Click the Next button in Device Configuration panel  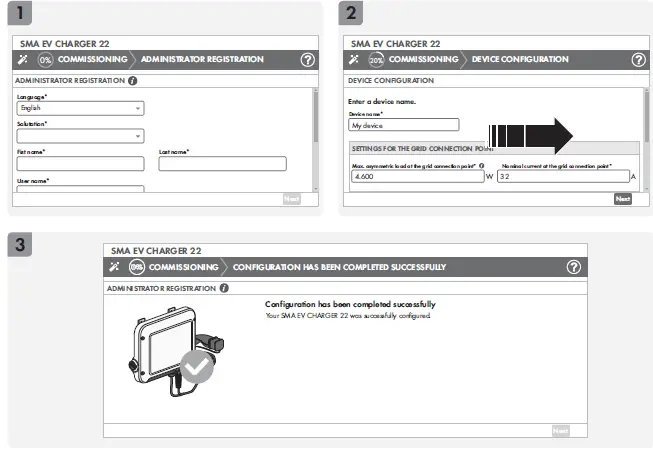pyautogui.click(x=623, y=199)
